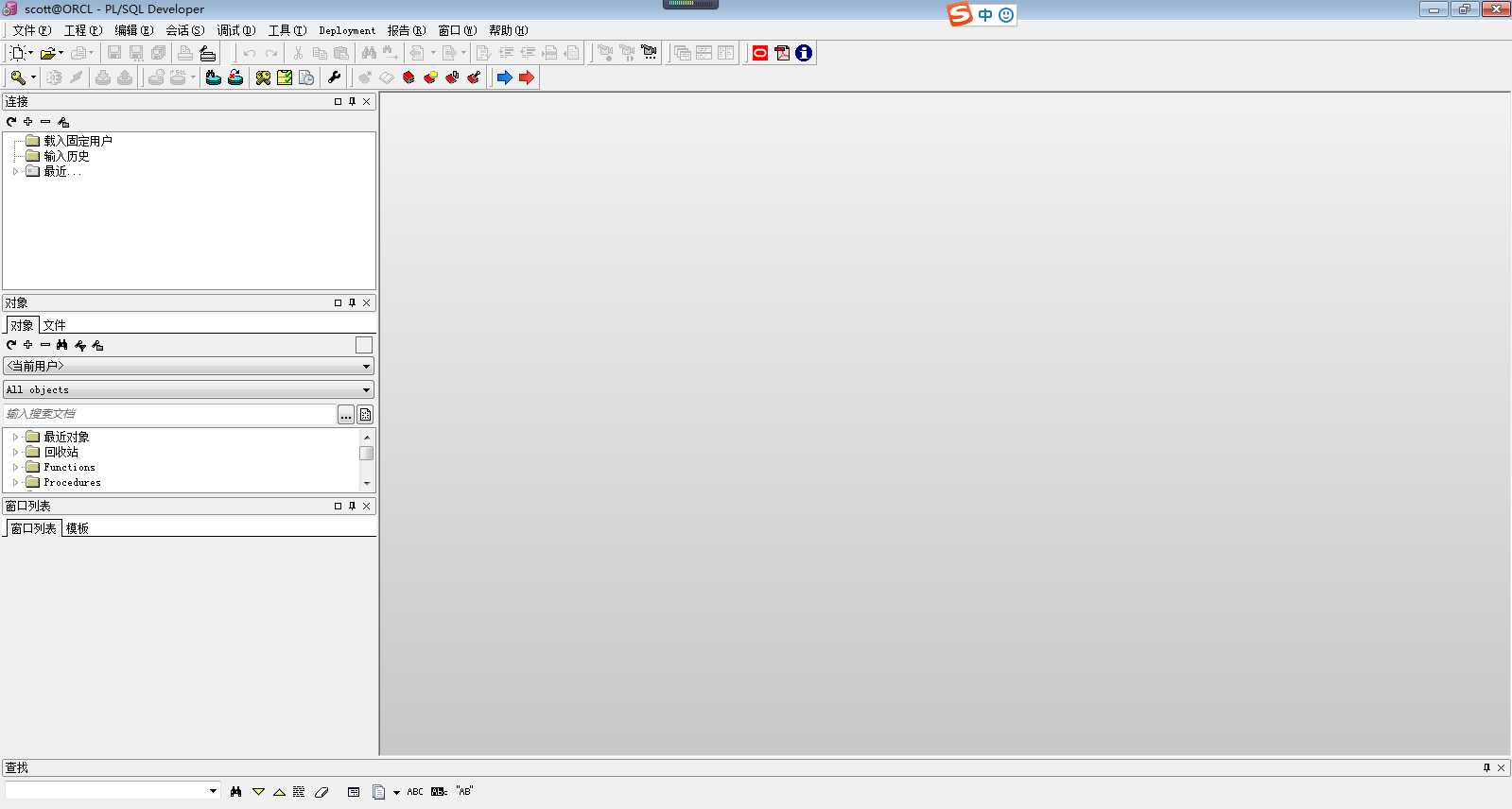1512x809 pixels.
Task: Click the red right arrow icon
Action: tap(527, 77)
